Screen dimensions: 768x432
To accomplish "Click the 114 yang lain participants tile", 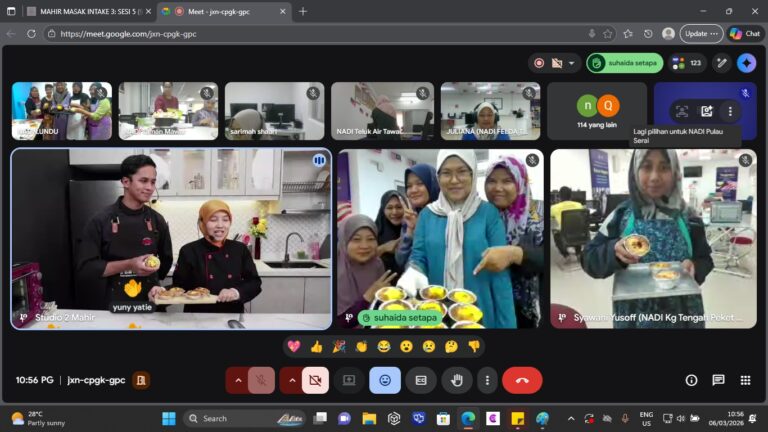I will click(x=597, y=110).
